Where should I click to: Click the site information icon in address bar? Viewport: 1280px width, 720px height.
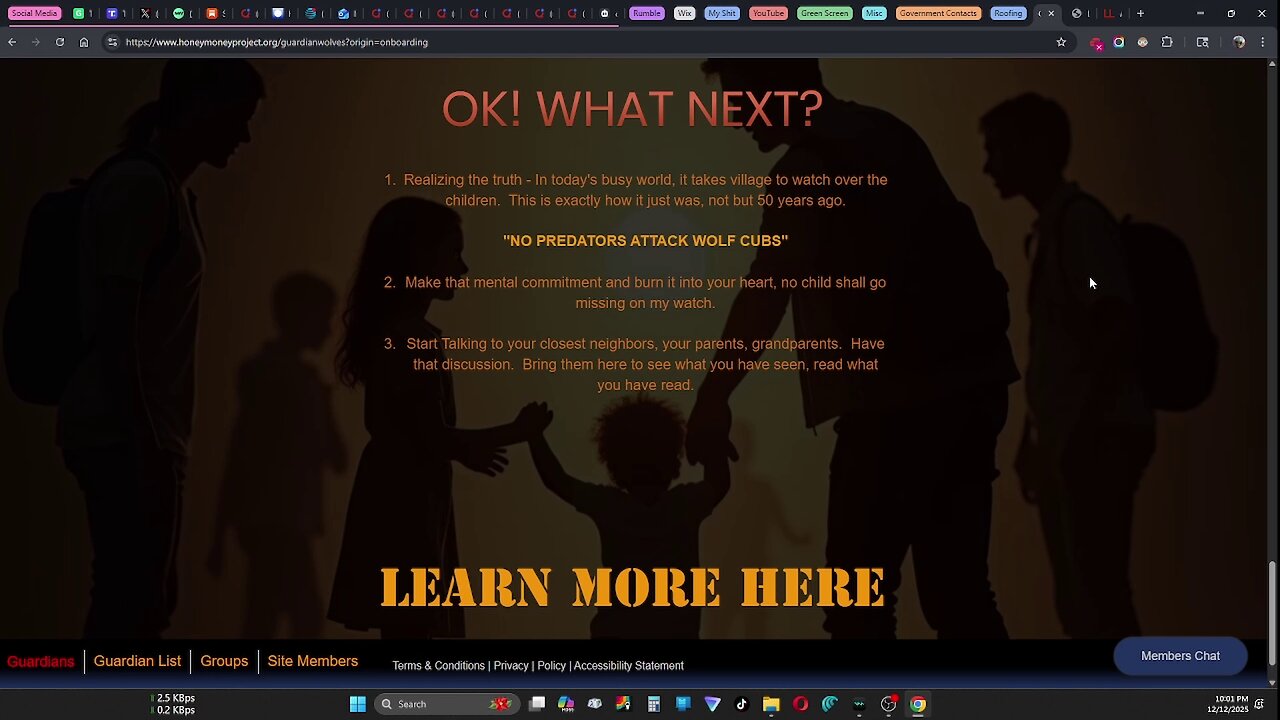click(112, 42)
